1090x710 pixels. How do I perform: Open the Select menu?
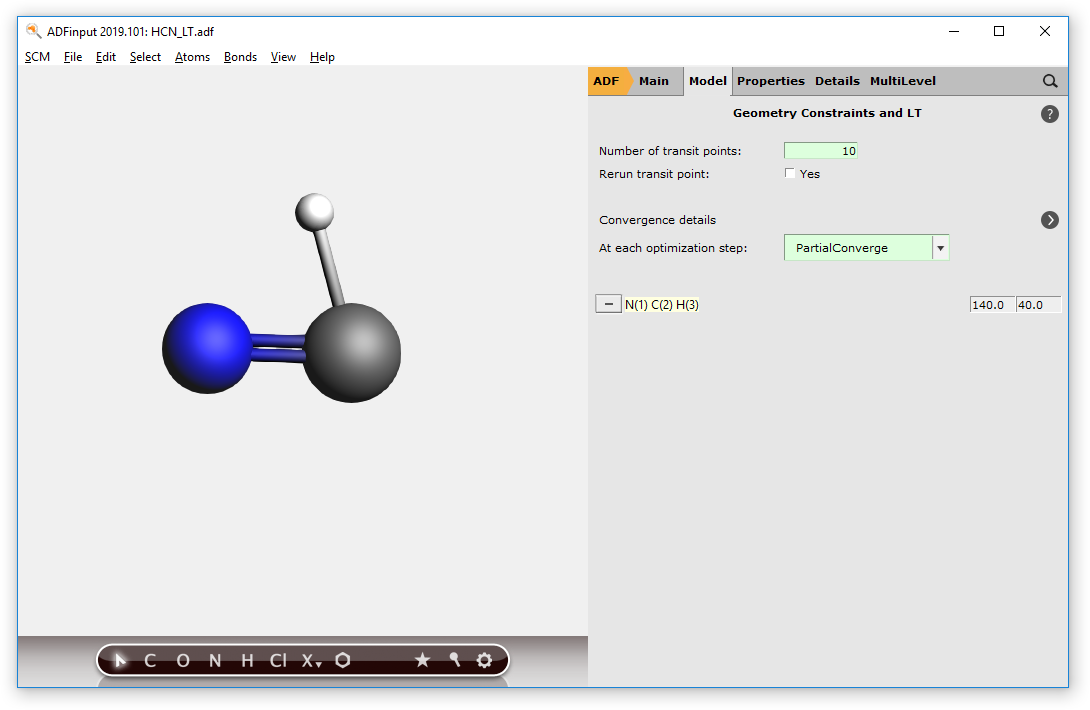[x=145, y=57]
